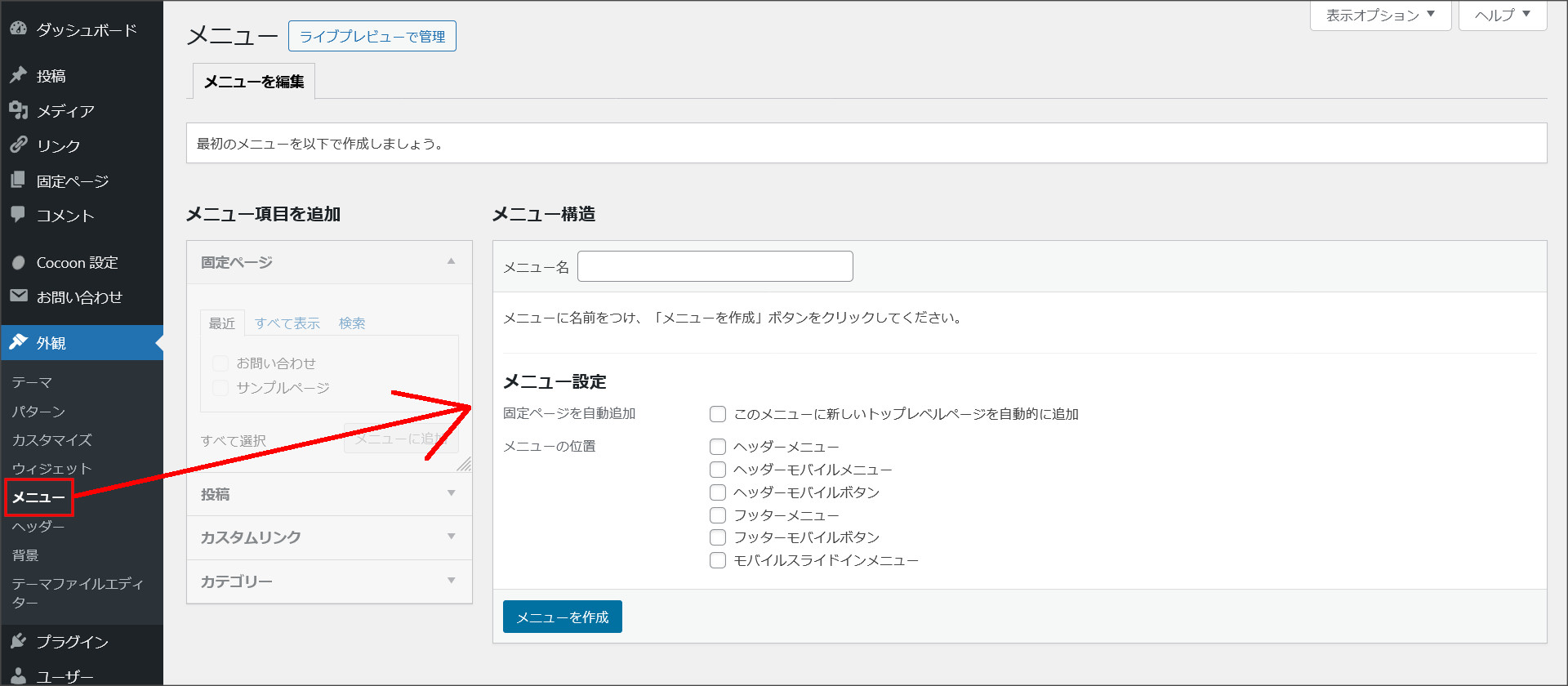This screenshot has height=686, width=1568.
Task: Open ヘッダー submenu item
Action: pyautogui.click(x=38, y=526)
